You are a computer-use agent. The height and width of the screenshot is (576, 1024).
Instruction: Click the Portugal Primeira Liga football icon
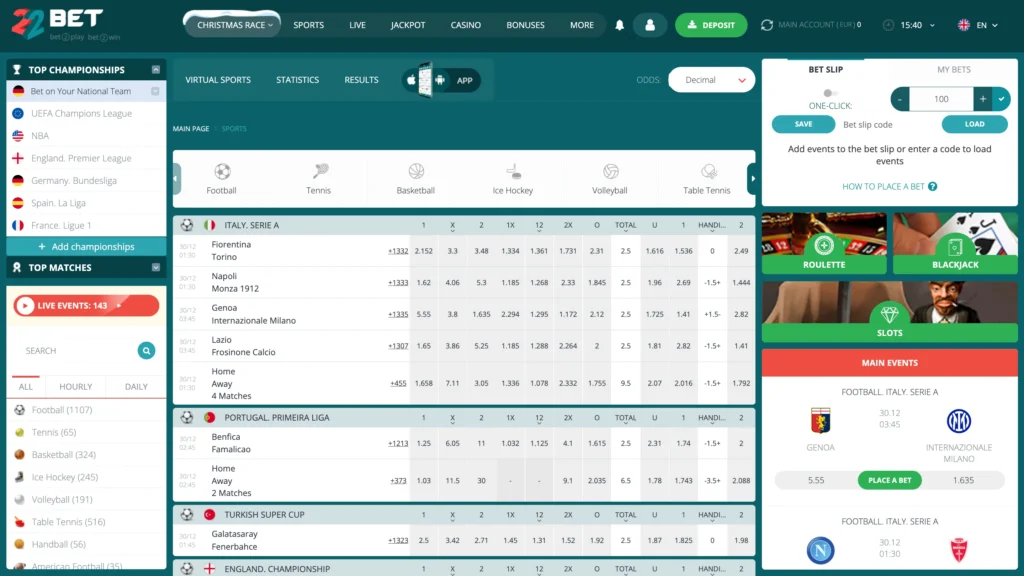click(x=187, y=417)
